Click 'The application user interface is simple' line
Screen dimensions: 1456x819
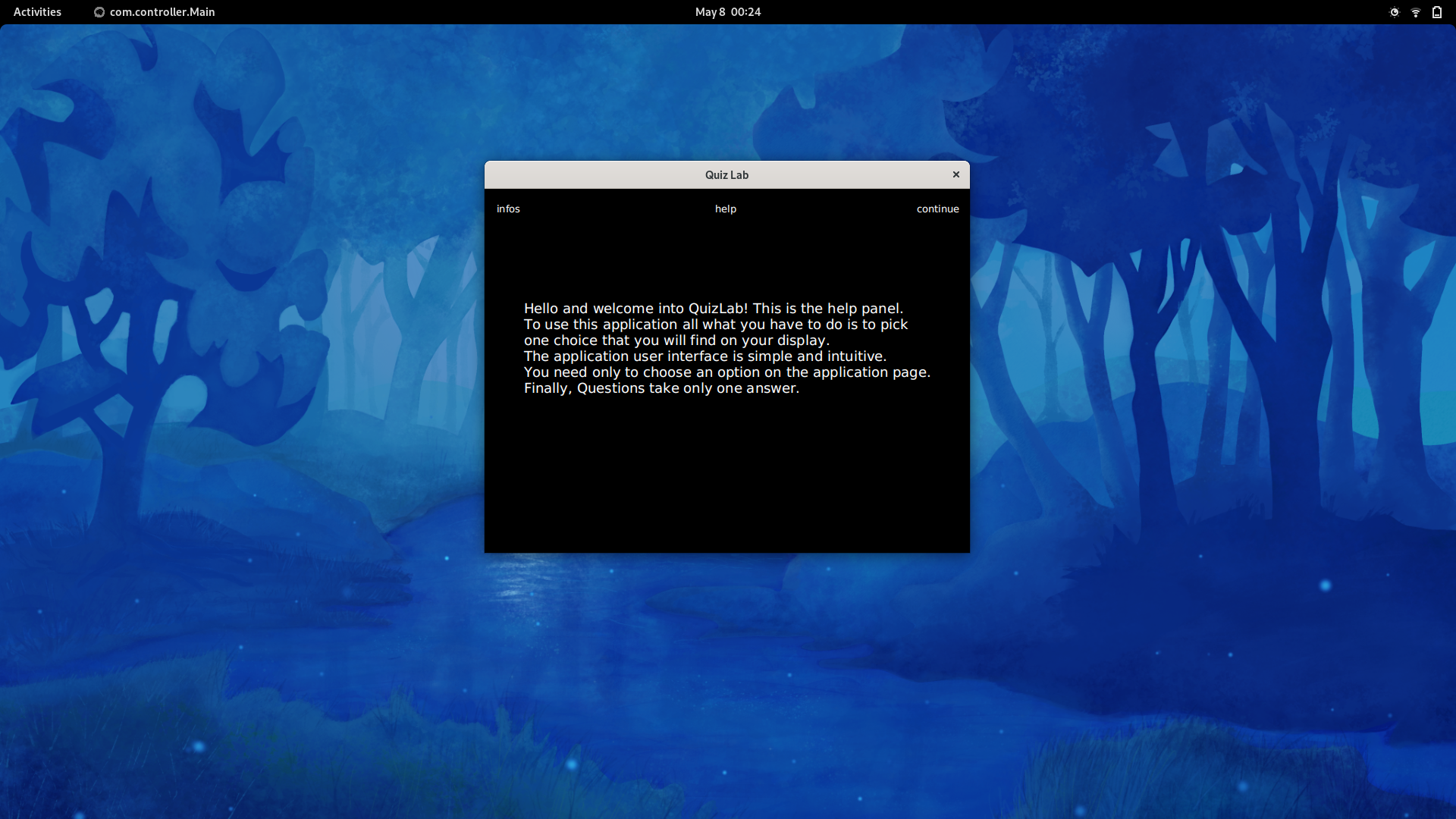click(x=704, y=356)
